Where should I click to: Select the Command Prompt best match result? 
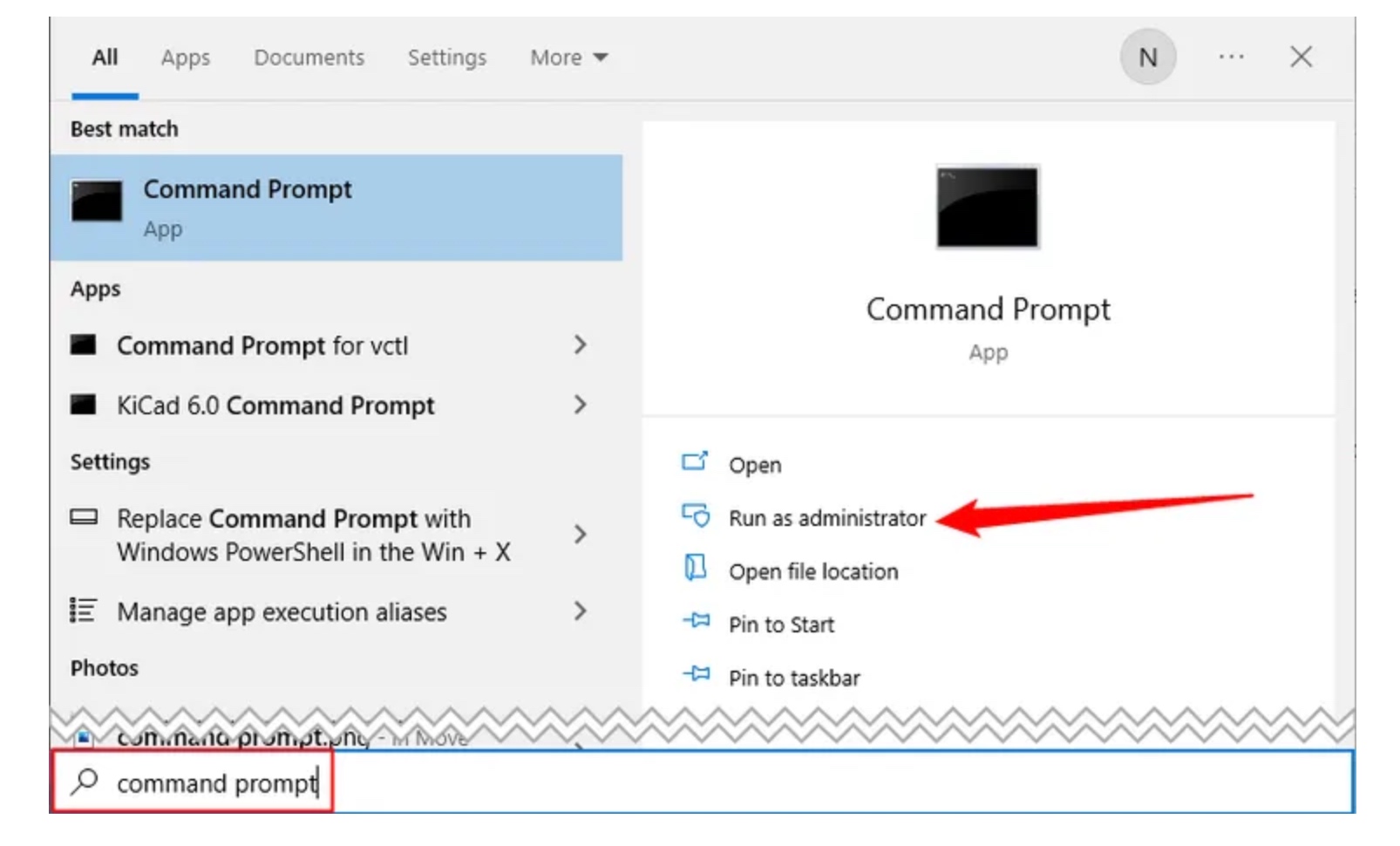[x=336, y=208]
